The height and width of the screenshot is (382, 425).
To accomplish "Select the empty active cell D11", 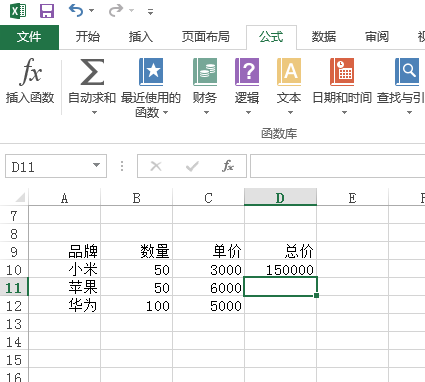I will click(280, 286).
